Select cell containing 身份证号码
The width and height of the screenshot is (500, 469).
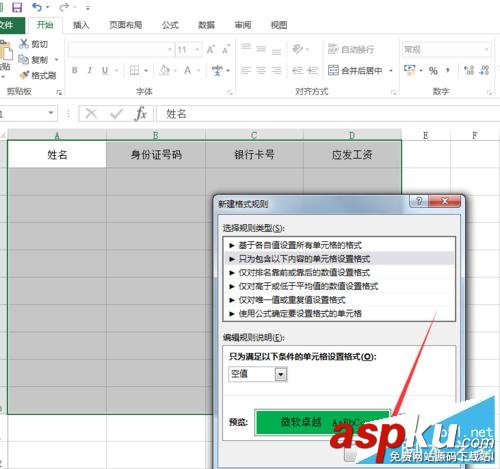[x=156, y=155]
